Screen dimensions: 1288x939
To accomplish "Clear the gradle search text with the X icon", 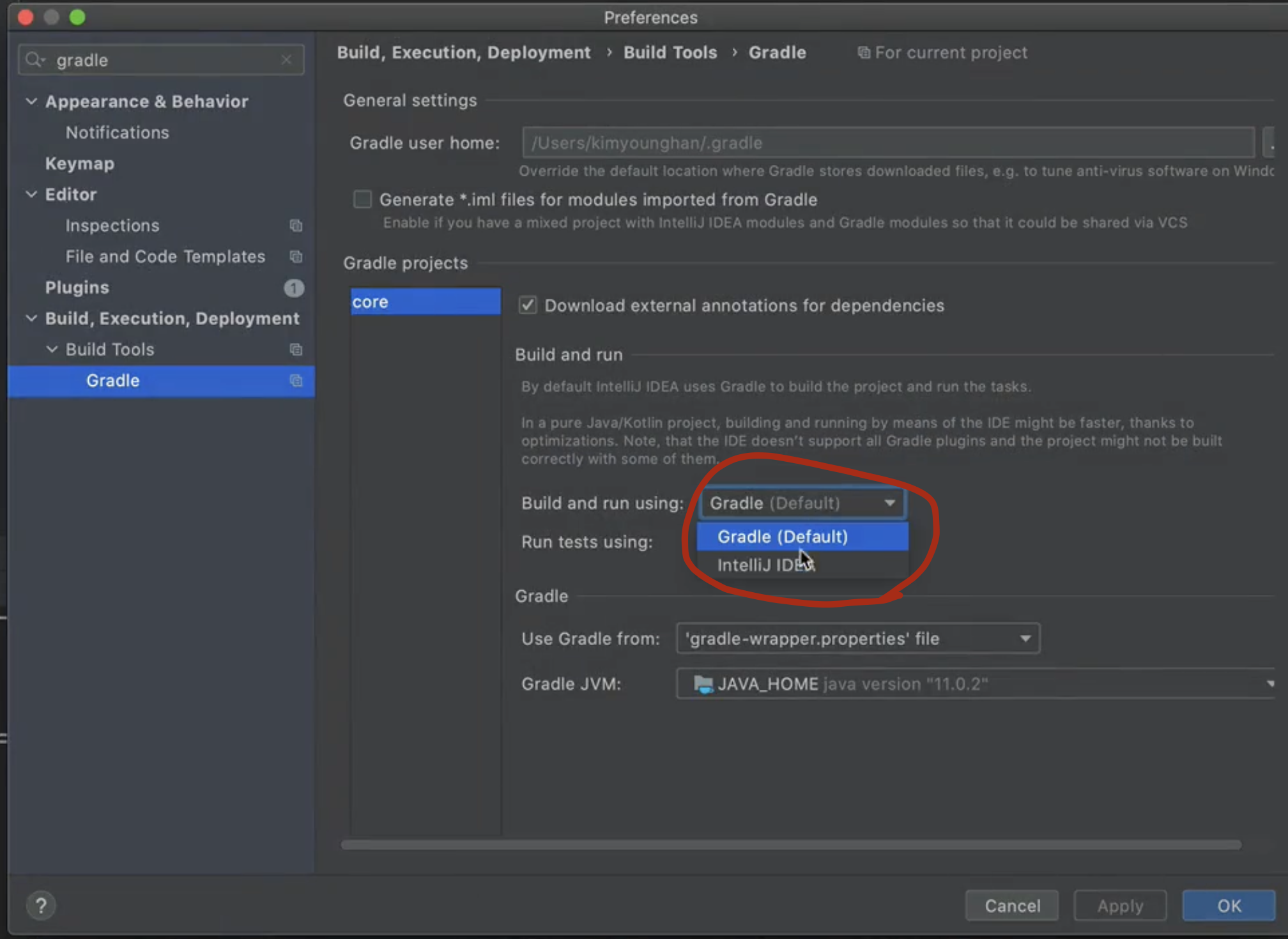I will 286,60.
